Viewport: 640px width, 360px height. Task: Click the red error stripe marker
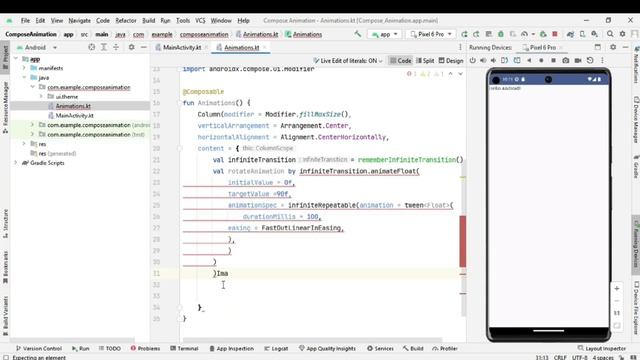point(463,241)
